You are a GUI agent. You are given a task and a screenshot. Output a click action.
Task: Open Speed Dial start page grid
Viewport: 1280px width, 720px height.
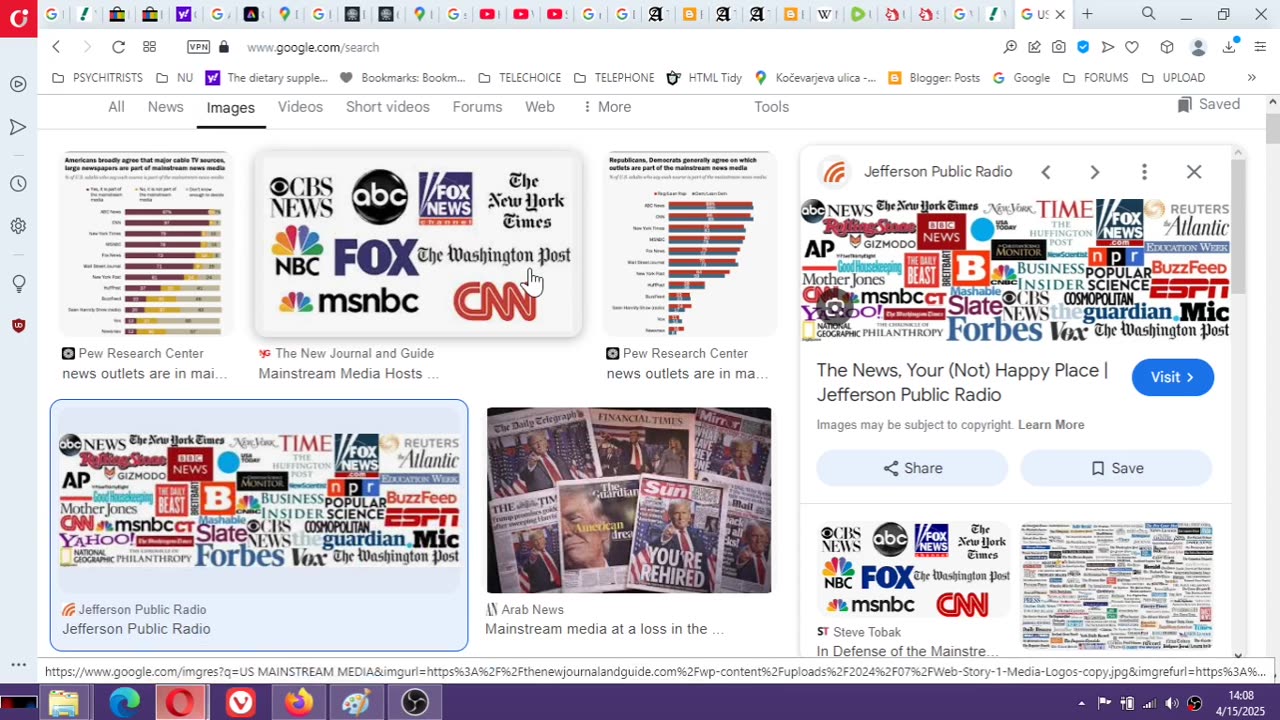point(149,47)
